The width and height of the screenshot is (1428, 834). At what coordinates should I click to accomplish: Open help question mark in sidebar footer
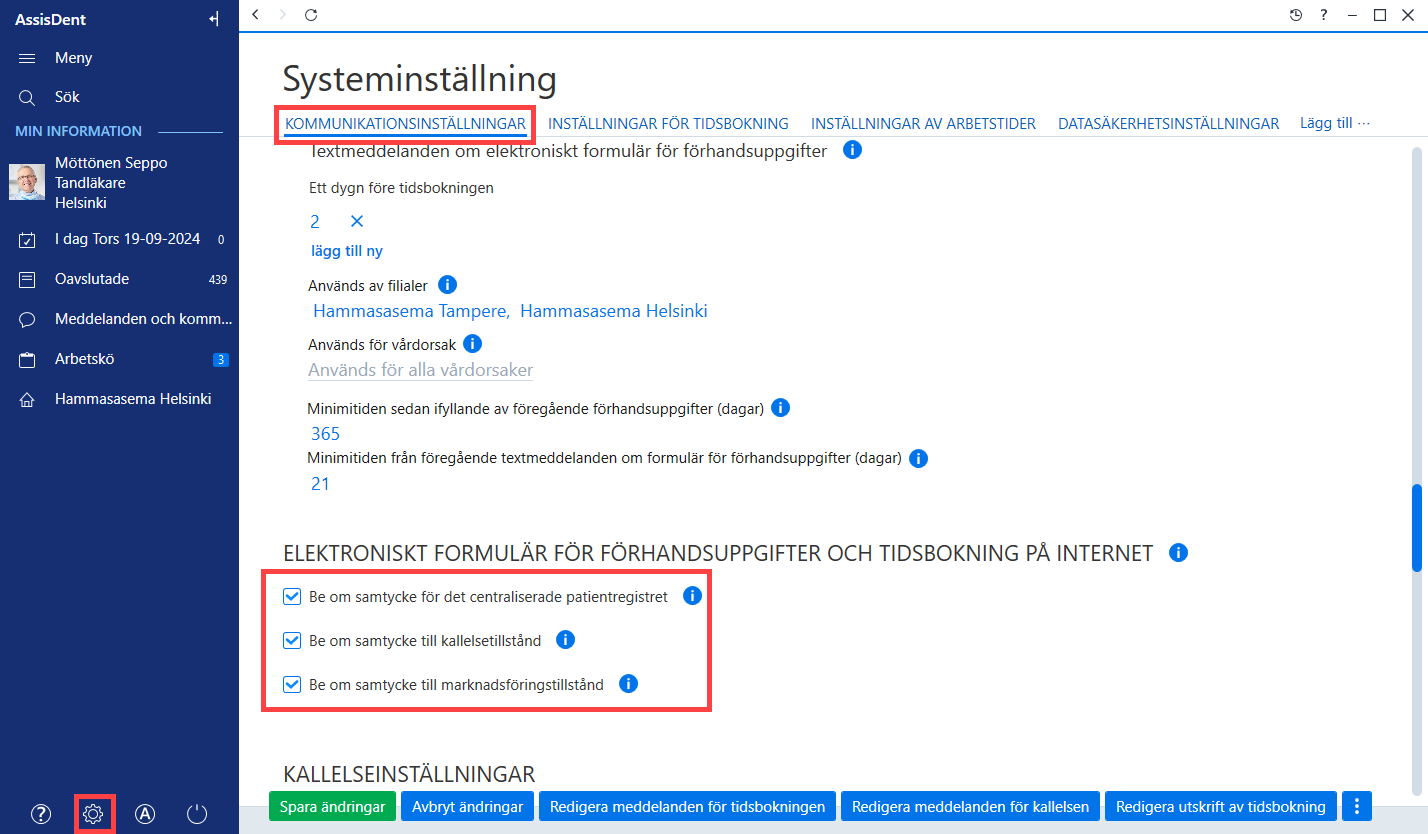coord(41,813)
